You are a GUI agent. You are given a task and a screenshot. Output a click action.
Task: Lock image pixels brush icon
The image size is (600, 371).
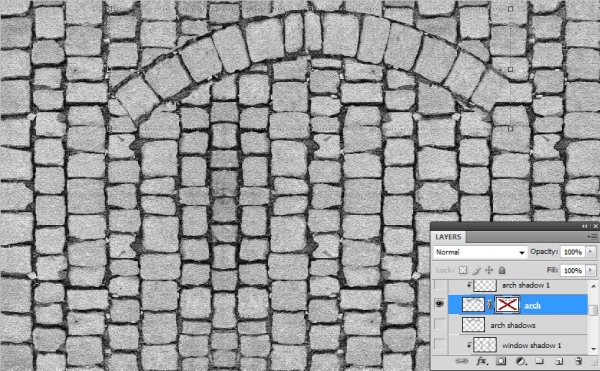point(476,270)
